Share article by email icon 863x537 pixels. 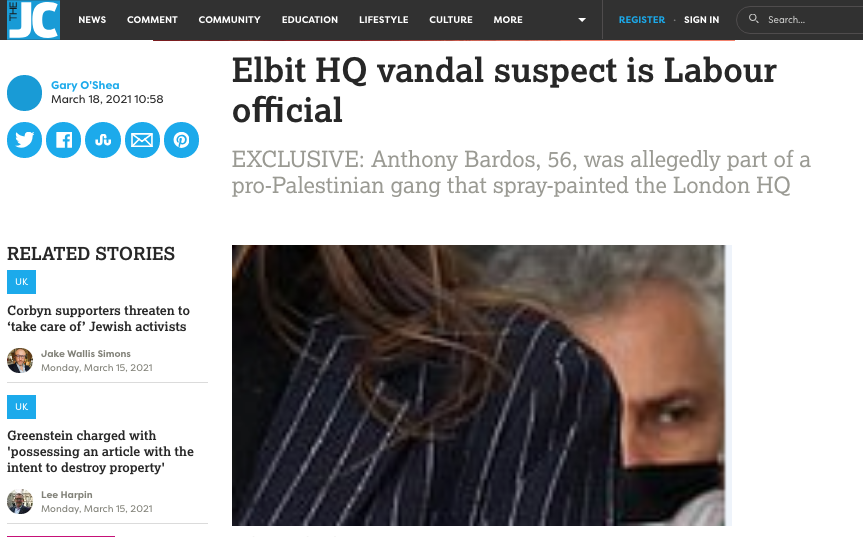point(142,140)
